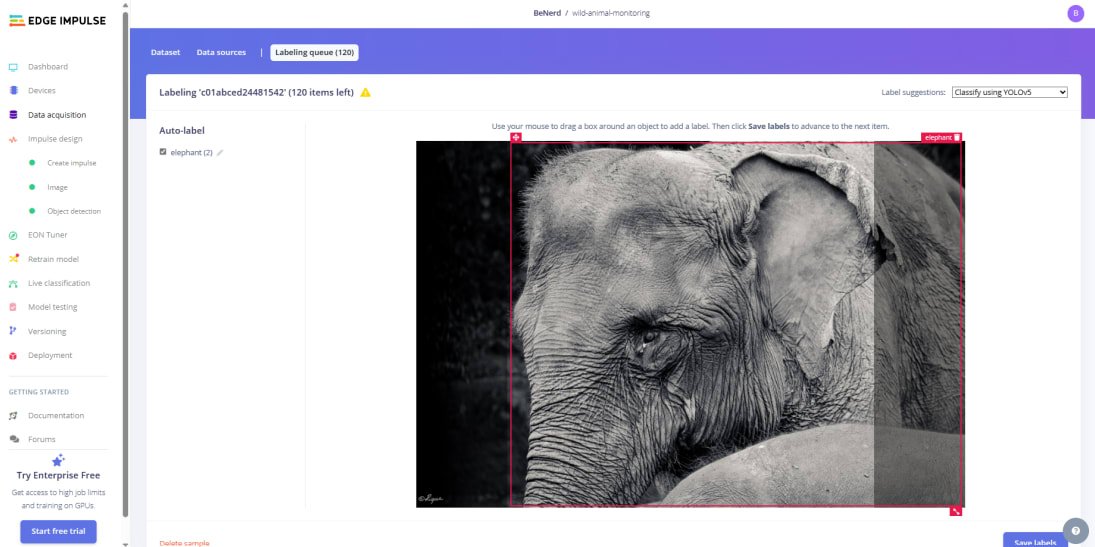Click the Versioning branch icon
The image size is (1095, 547).
pyautogui.click(x=13, y=331)
